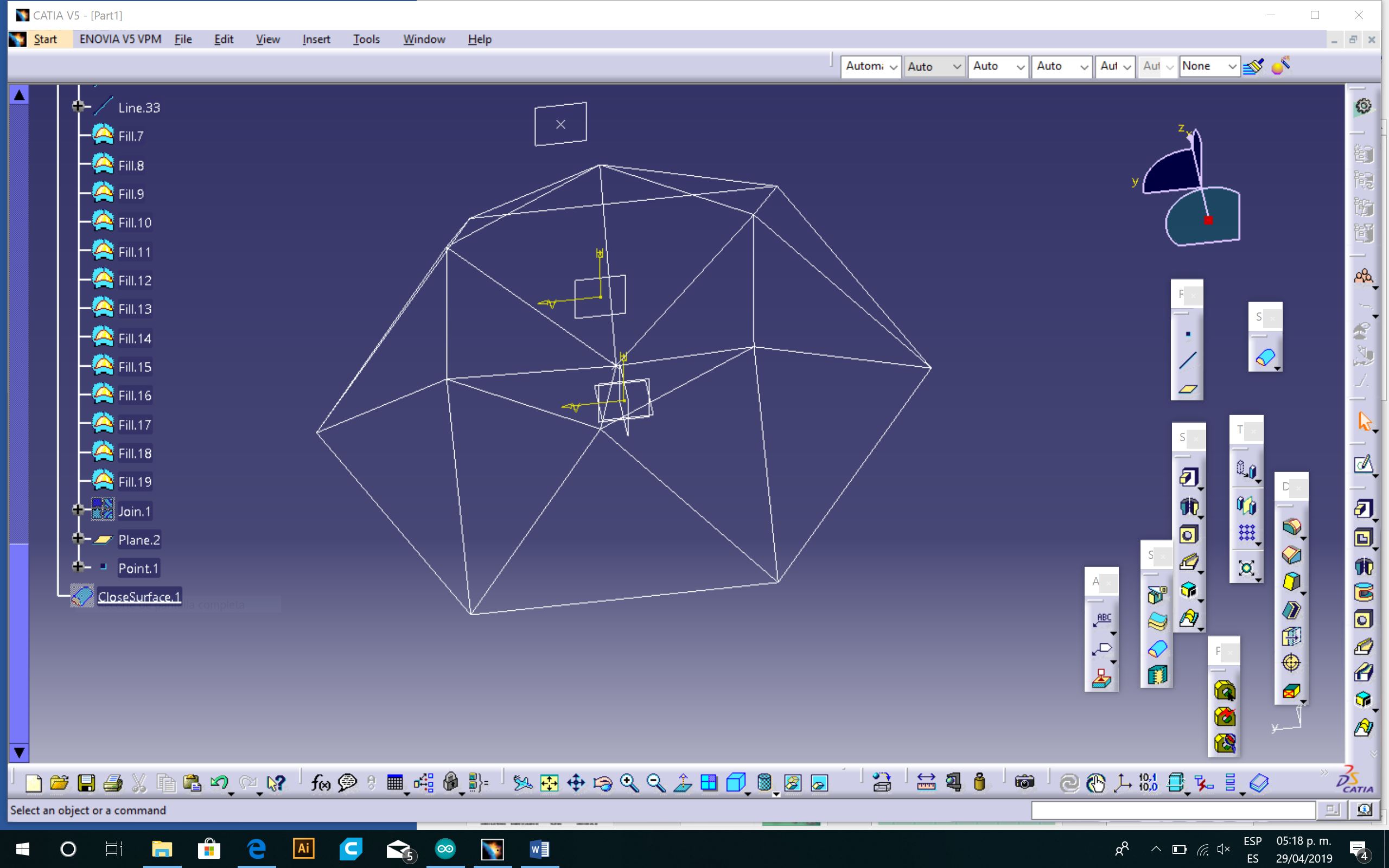Click the Pocket icon on right toolbar
The image size is (1389, 868).
tap(1363, 538)
